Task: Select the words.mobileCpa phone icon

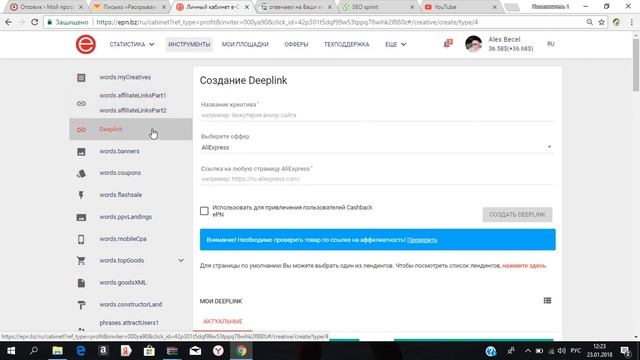Action: (x=81, y=239)
